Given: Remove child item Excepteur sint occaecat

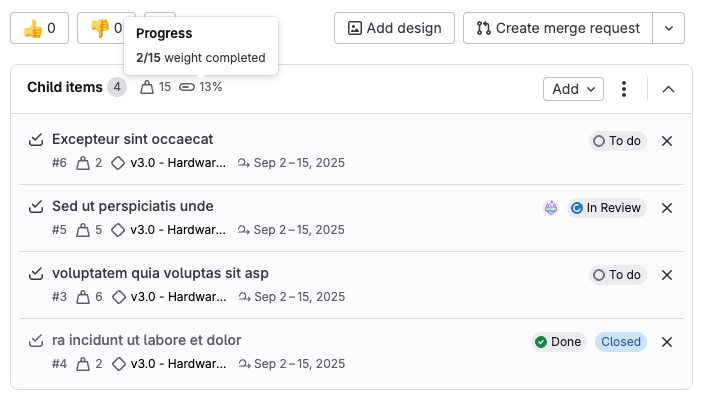Looking at the screenshot, I should (x=667, y=141).
